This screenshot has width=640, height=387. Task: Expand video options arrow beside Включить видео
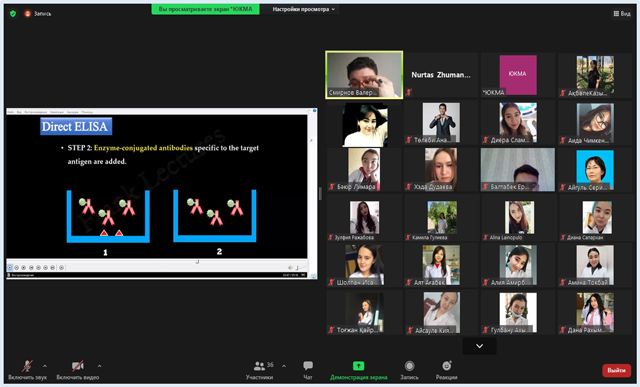tap(100, 366)
